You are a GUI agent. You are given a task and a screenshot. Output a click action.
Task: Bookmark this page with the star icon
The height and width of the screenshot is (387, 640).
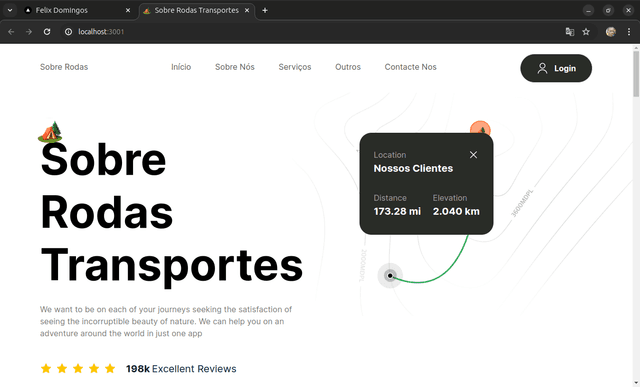pos(586,31)
